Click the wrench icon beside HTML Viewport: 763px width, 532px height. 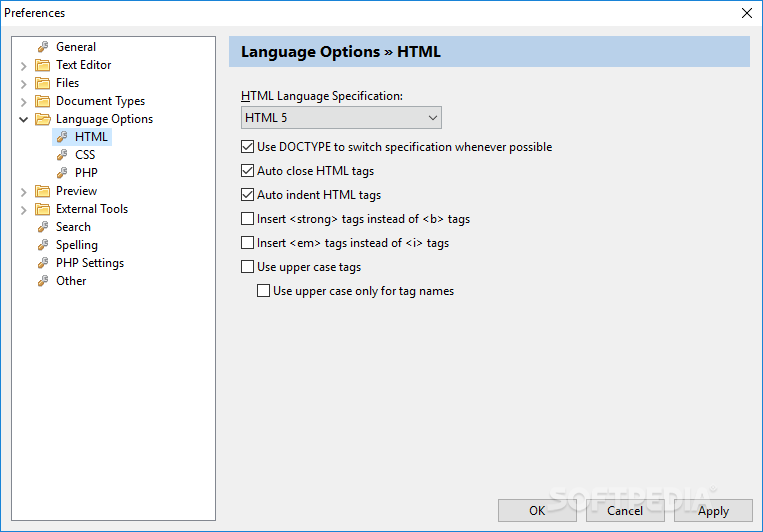click(62, 137)
